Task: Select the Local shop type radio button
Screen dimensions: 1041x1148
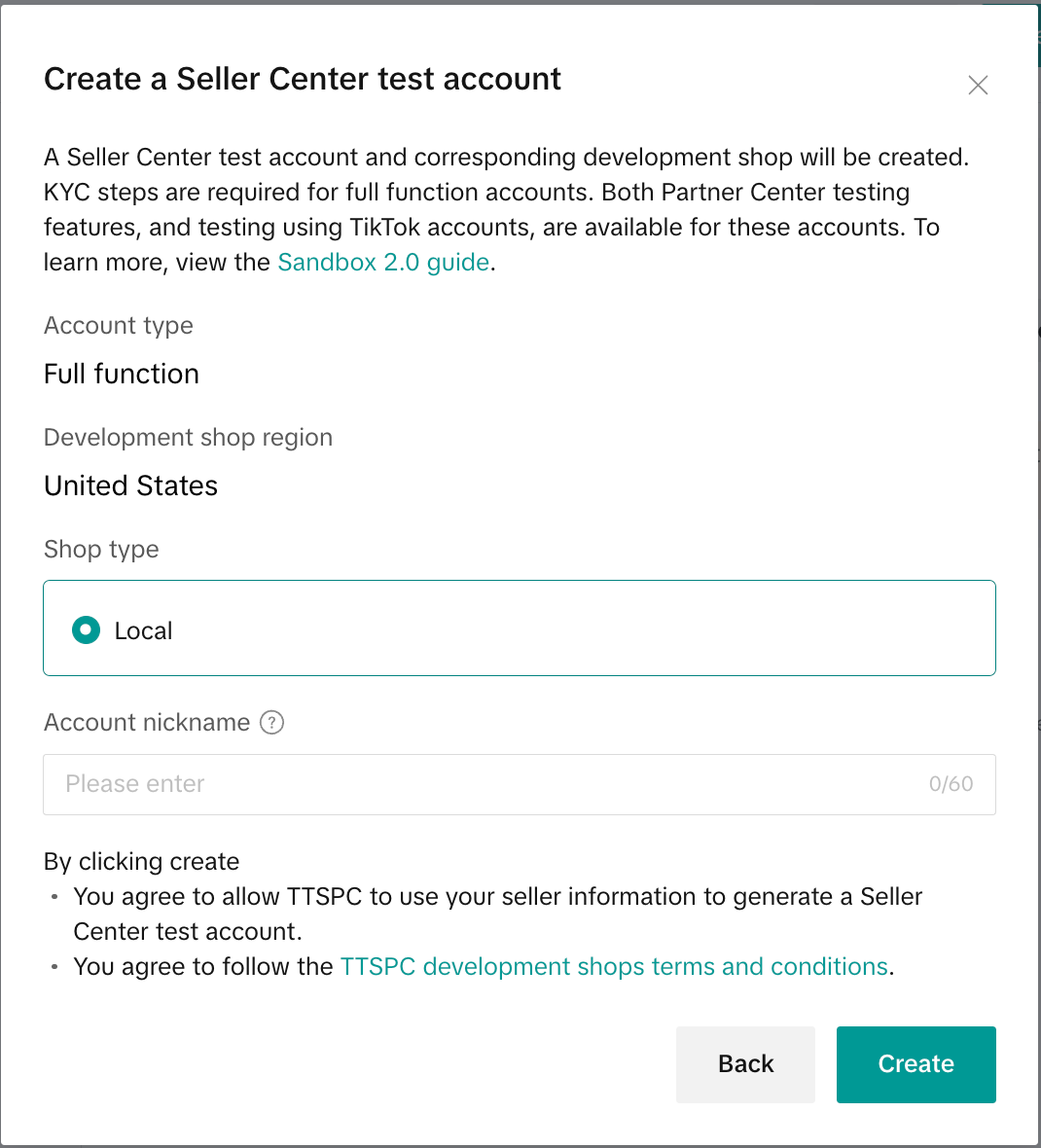Action: [87, 629]
